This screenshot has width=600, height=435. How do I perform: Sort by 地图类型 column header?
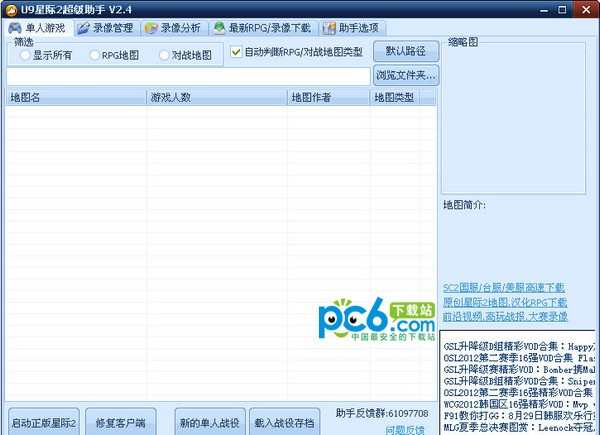395,98
